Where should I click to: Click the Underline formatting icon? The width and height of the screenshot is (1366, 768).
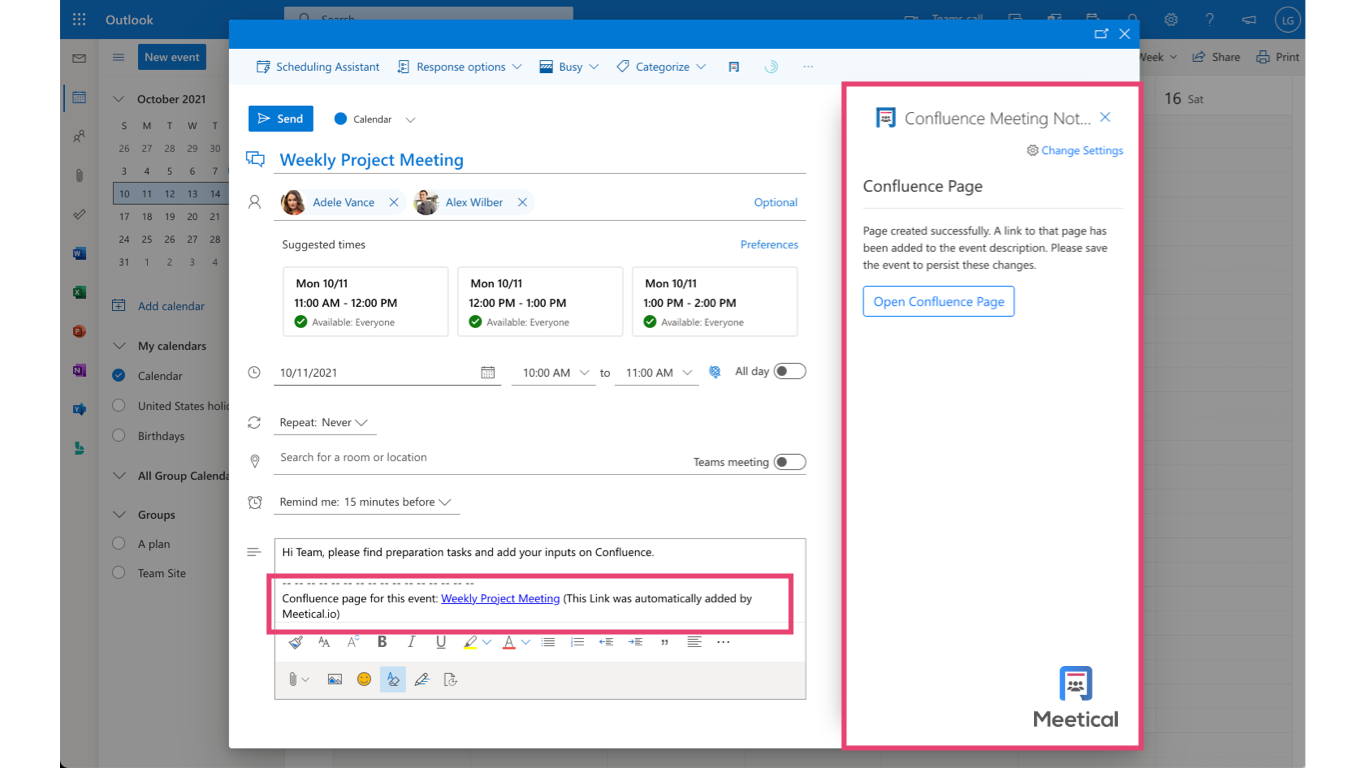[x=440, y=642]
